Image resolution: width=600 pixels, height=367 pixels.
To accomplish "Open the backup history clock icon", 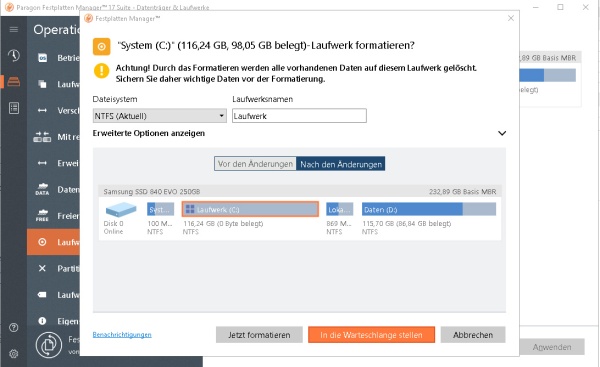I will click(x=14, y=55).
